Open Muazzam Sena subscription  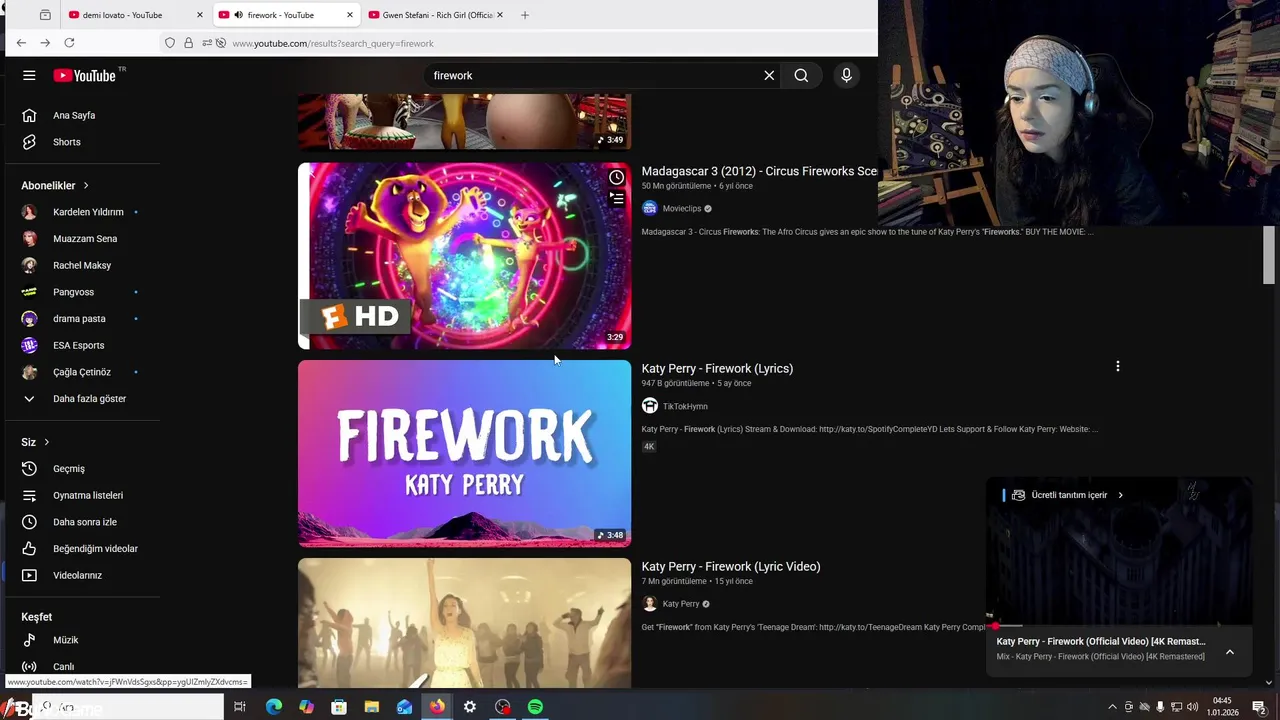coord(84,238)
